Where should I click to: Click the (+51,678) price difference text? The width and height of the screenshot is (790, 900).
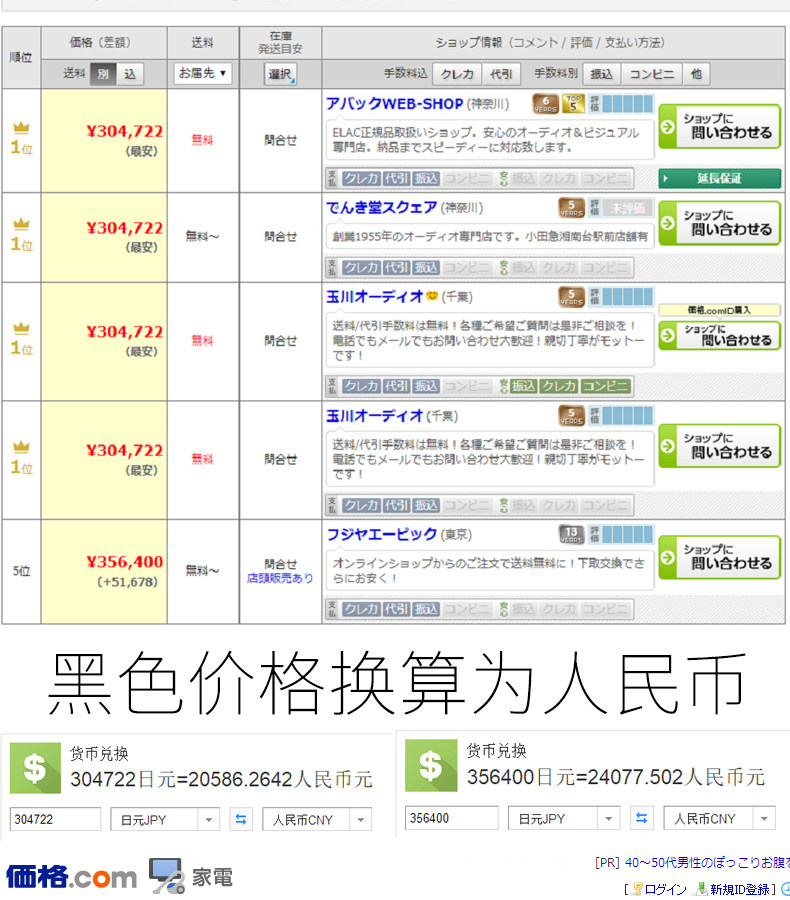[x=127, y=582]
